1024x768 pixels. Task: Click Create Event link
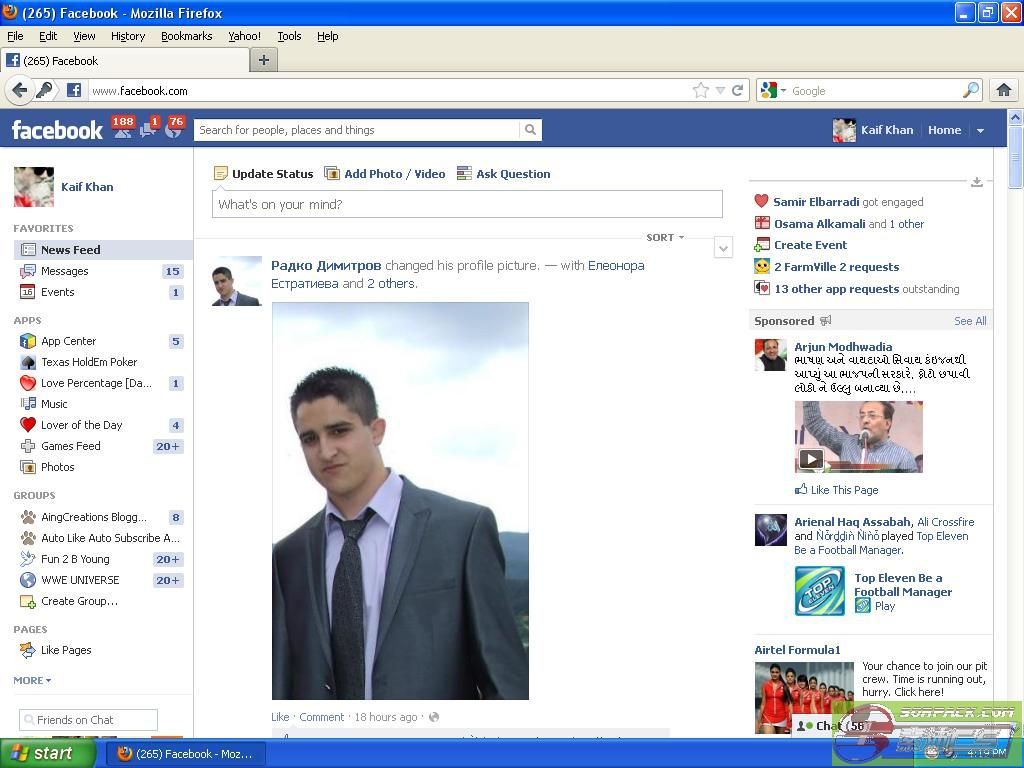810,245
